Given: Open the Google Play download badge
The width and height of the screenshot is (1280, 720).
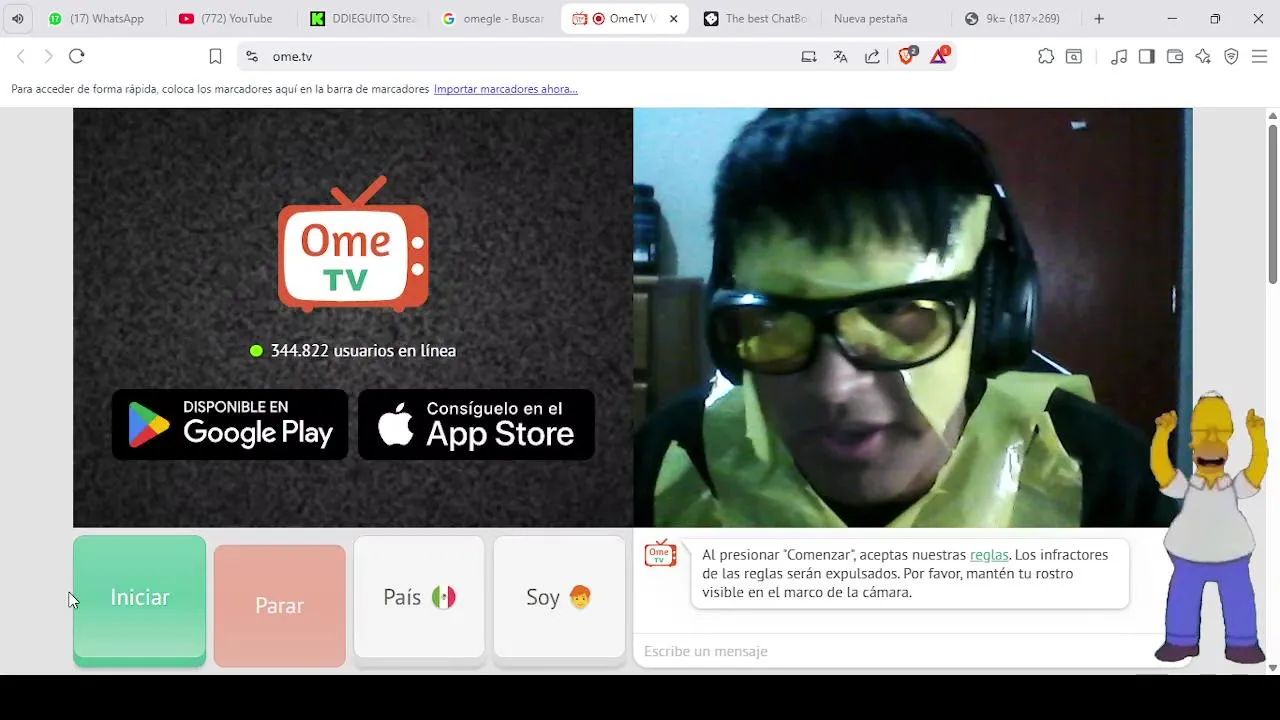Looking at the screenshot, I should coord(230,425).
